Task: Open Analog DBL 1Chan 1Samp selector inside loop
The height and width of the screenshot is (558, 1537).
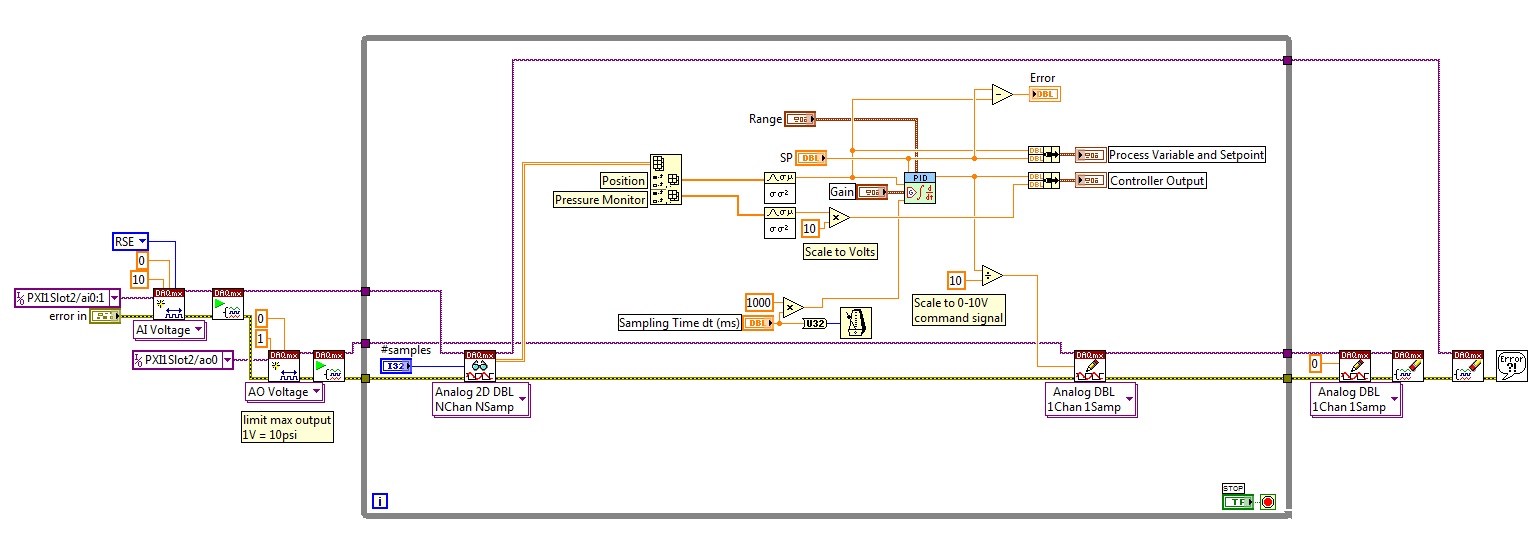Action: [1090, 400]
